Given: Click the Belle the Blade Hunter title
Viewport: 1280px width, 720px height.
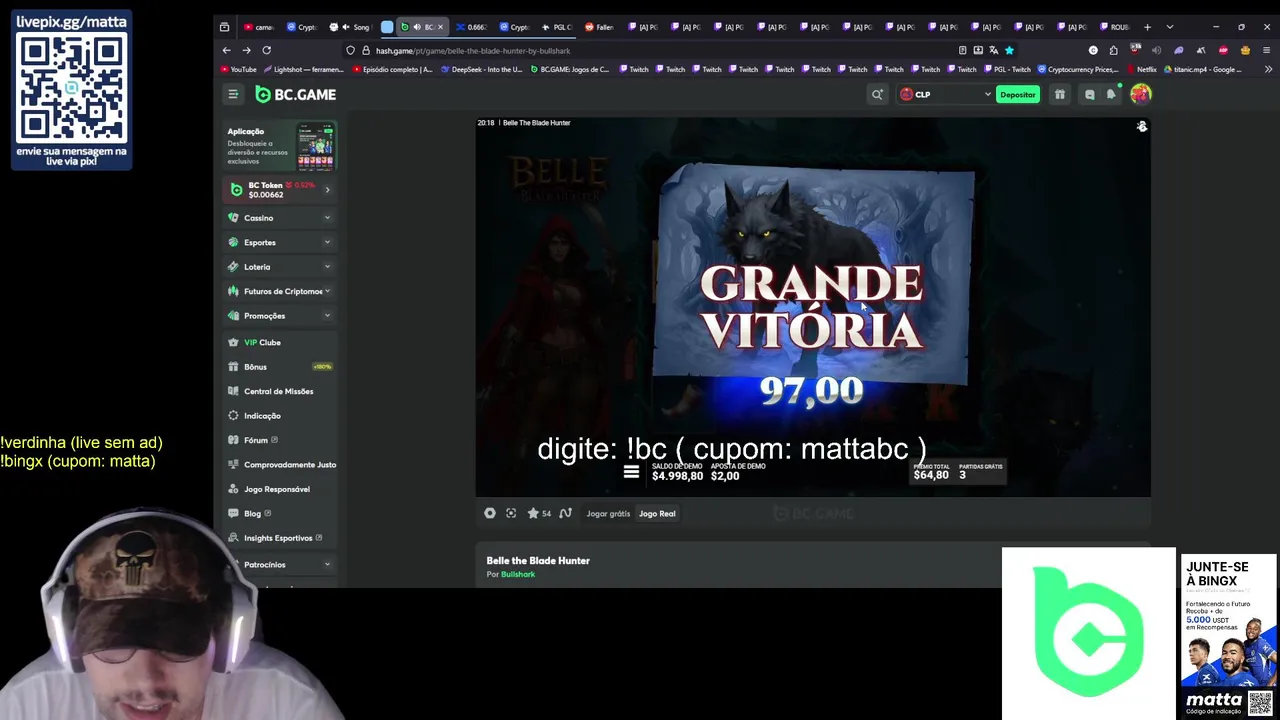Looking at the screenshot, I should (x=538, y=560).
